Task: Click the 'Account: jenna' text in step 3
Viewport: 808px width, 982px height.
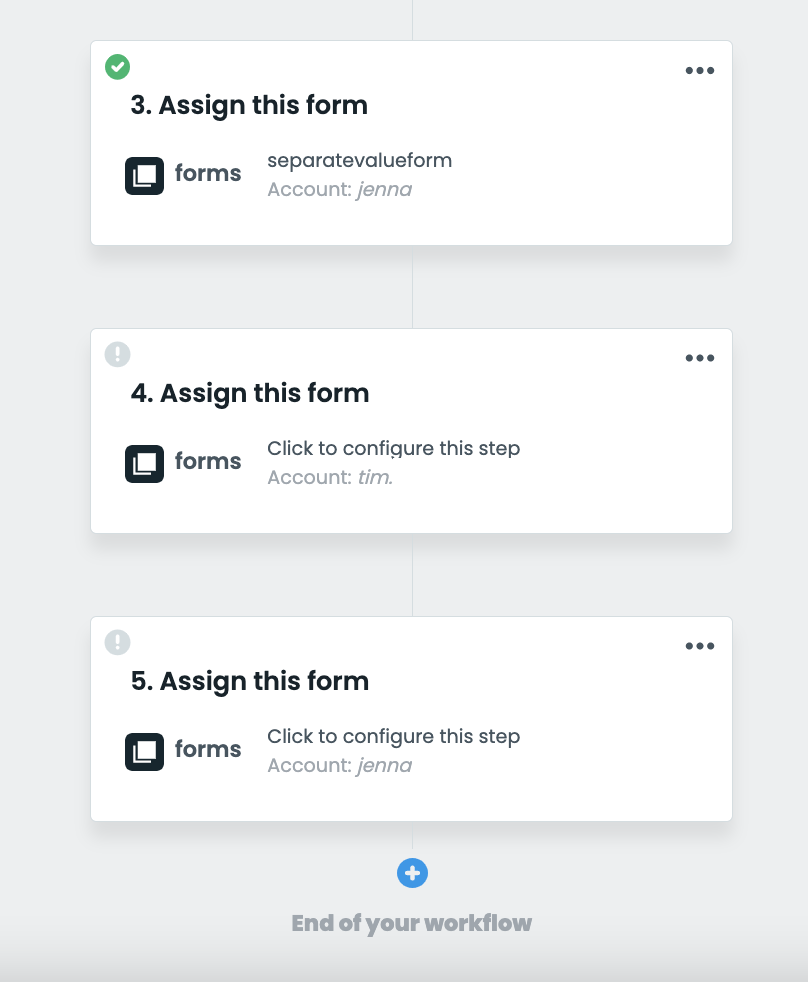Action: [x=339, y=189]
